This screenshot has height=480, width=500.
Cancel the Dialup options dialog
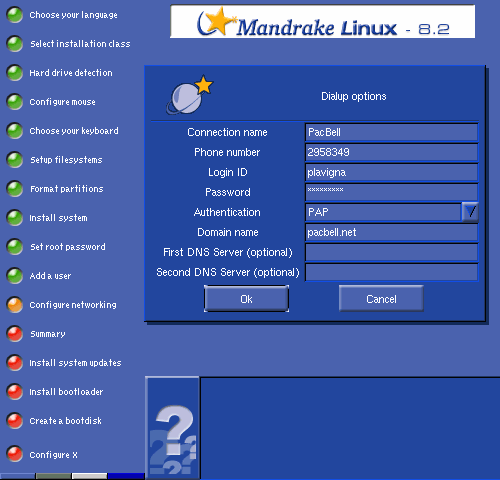381,299
